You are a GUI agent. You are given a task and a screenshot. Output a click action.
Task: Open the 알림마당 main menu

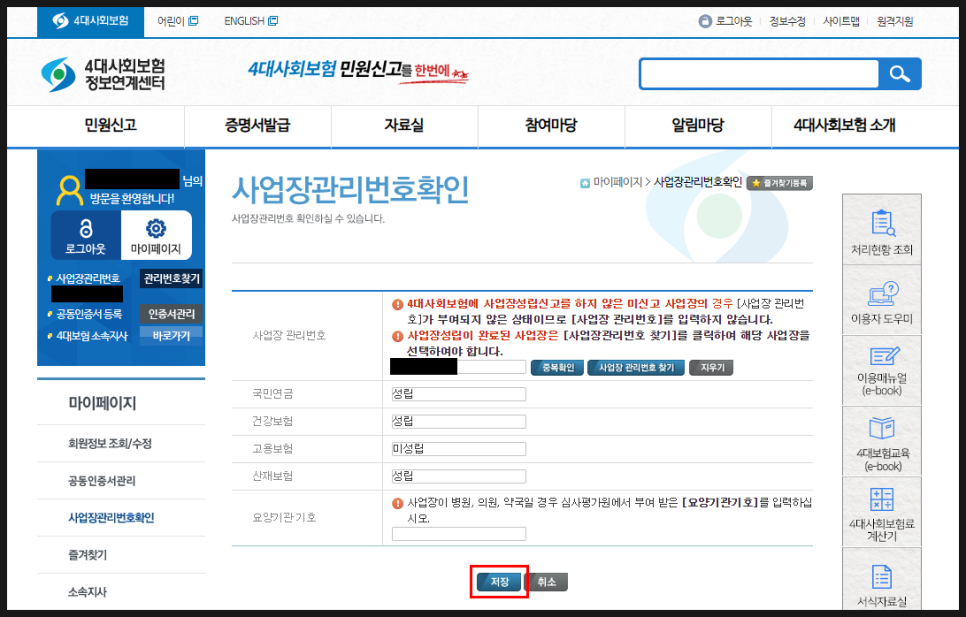tap(698, 126)
